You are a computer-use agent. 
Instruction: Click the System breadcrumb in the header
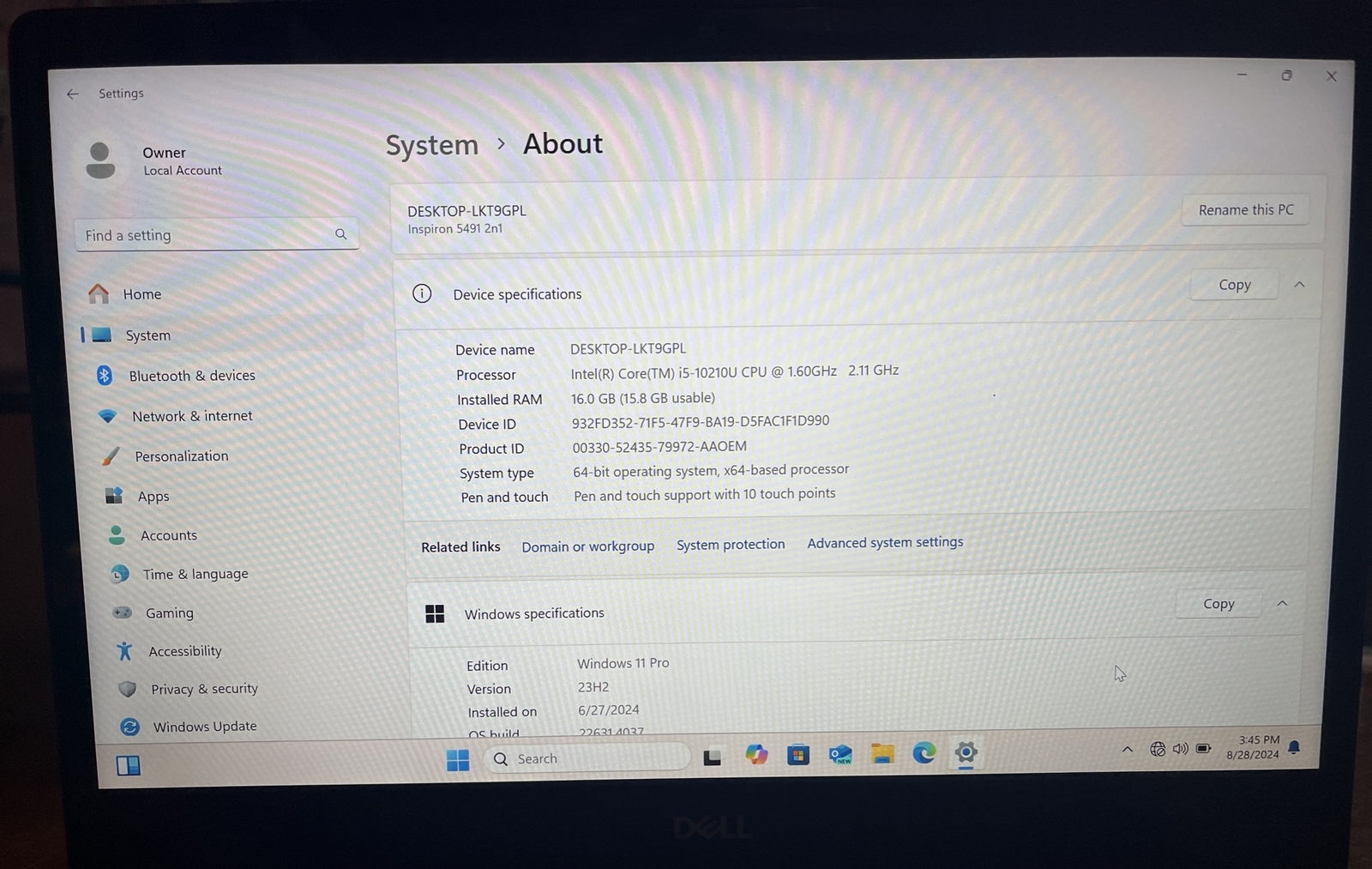(x=432, y=146)
